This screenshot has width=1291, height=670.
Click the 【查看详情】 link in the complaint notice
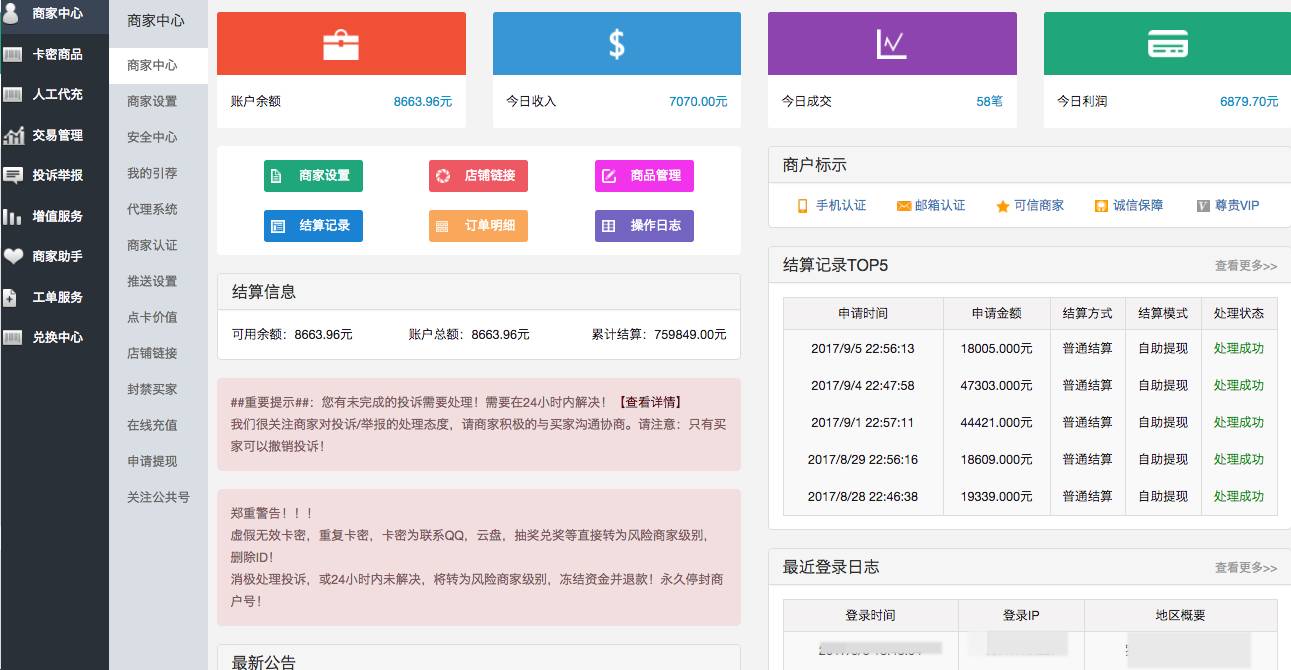pos(650,402)
